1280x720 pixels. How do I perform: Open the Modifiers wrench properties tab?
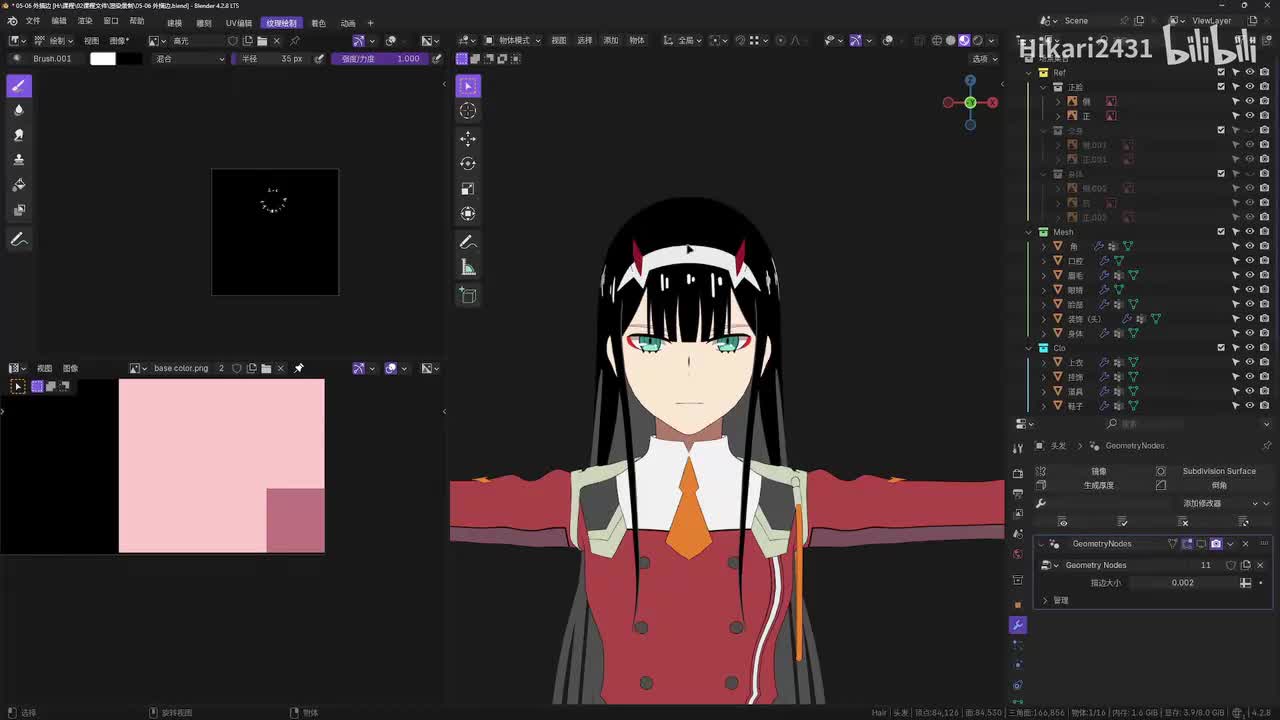(x=1018, y=625)
